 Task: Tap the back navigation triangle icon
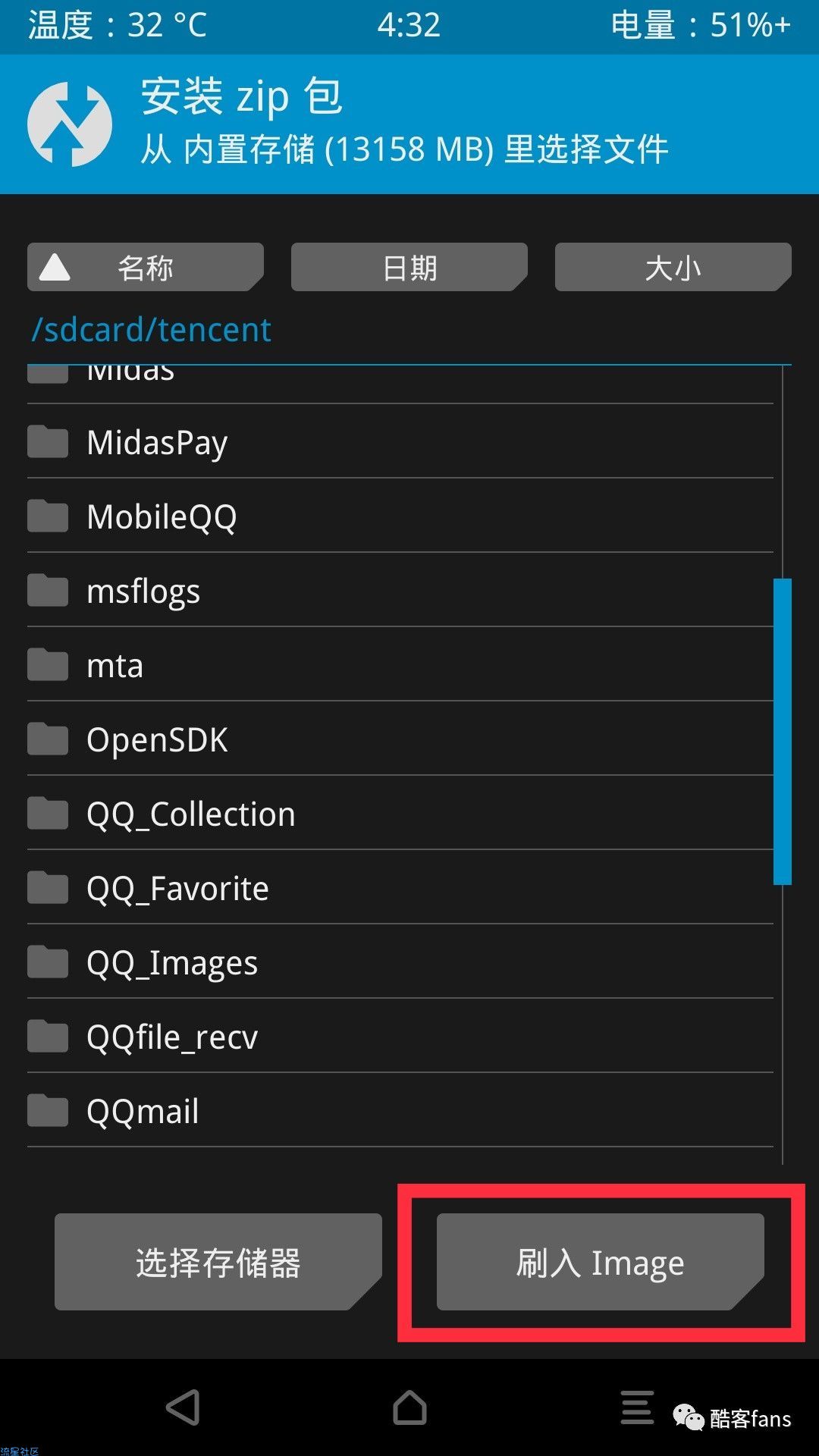[183, 1407]
